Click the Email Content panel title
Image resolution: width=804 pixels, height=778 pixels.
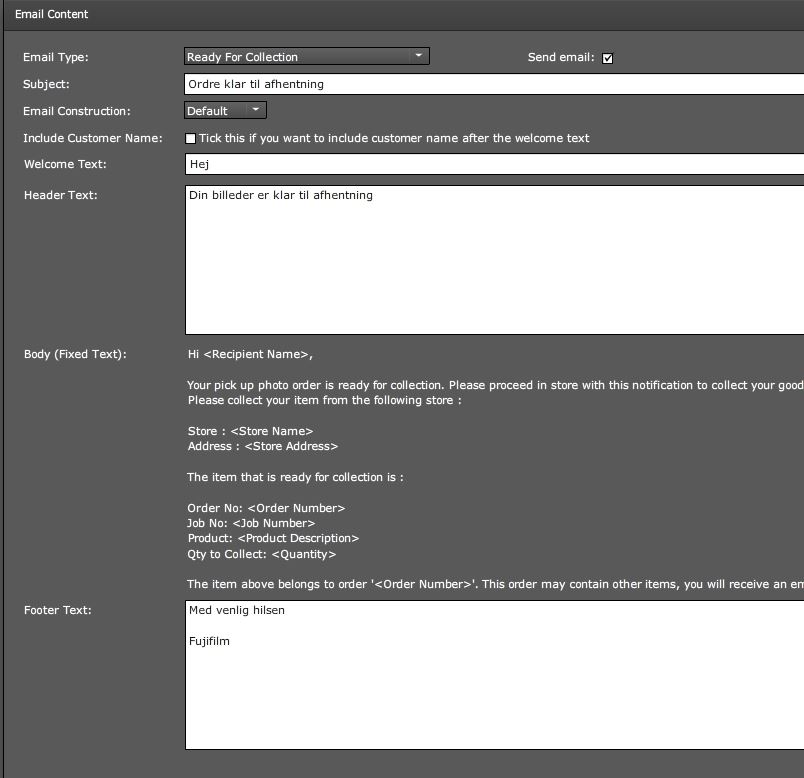pos(51,14)
